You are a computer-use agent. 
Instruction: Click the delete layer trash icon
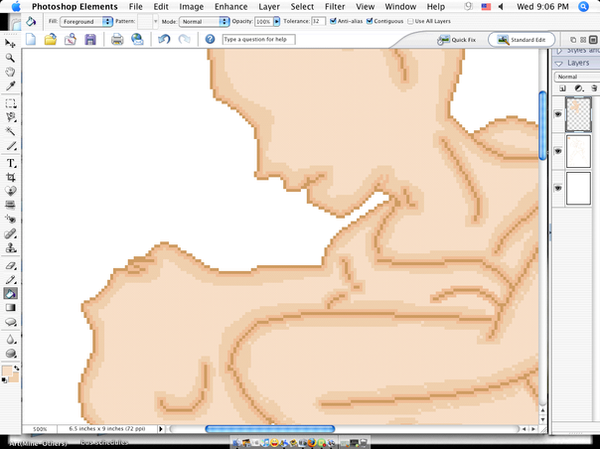pyautogui.click(x=594, y=88)
